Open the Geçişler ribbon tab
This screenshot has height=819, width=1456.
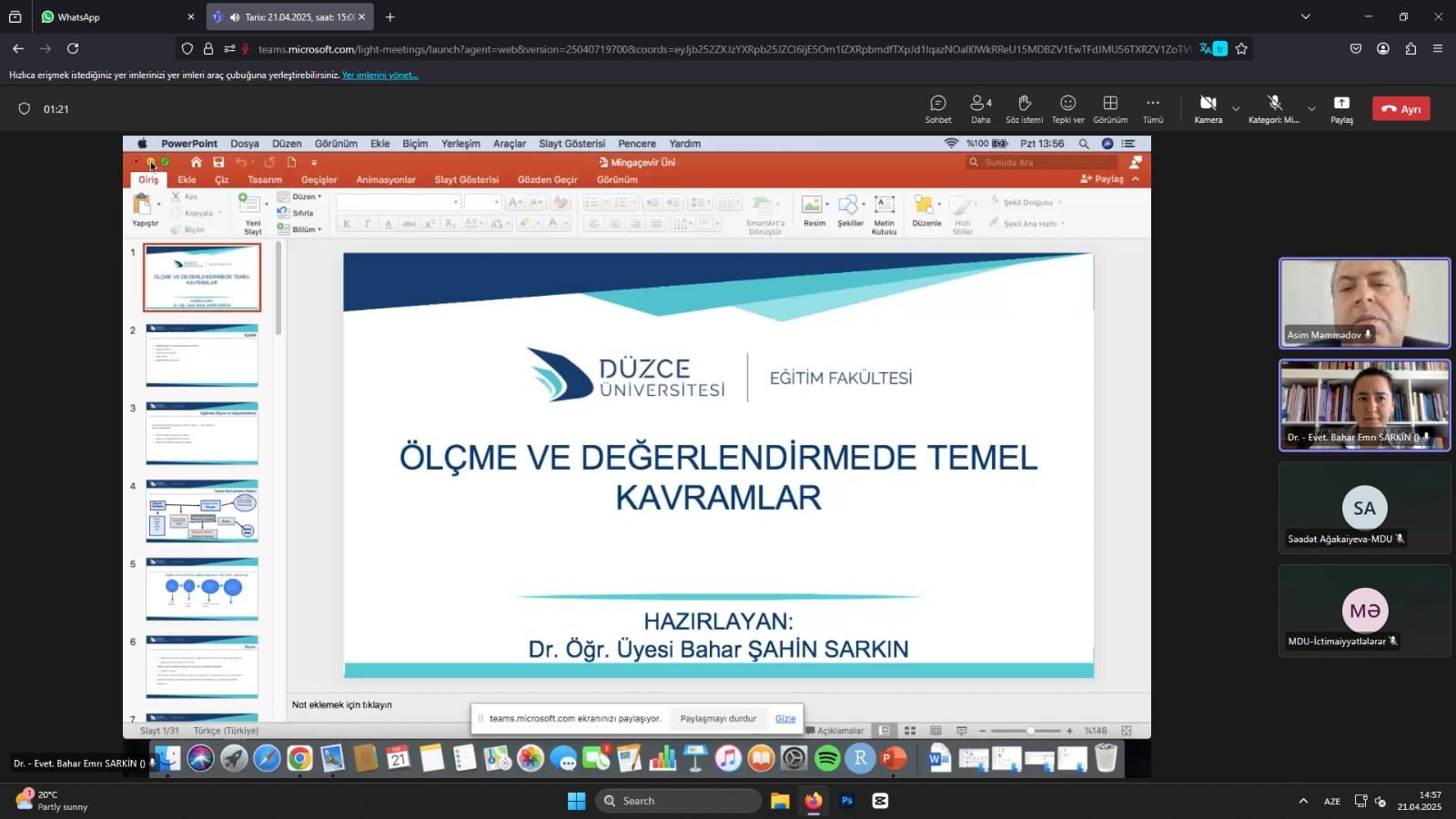pos(319,179)
